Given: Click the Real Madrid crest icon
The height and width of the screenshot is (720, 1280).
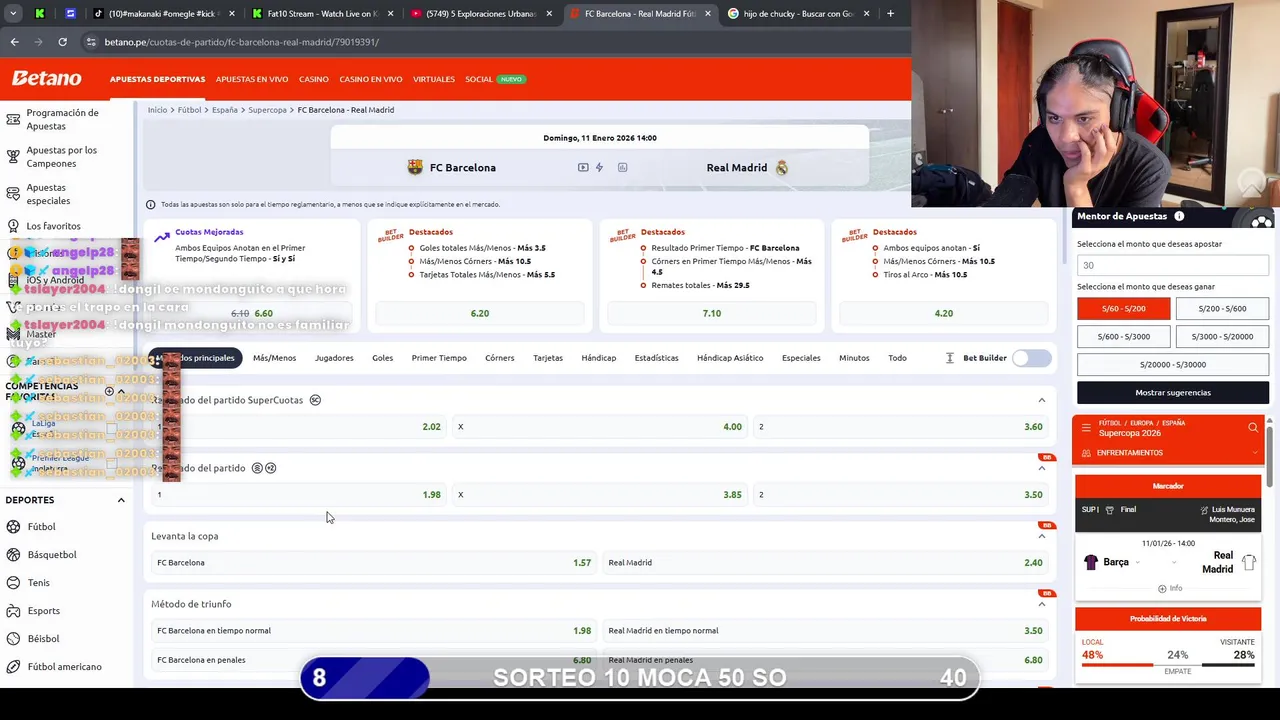Looking at the screenshot, I should [782, 167].
